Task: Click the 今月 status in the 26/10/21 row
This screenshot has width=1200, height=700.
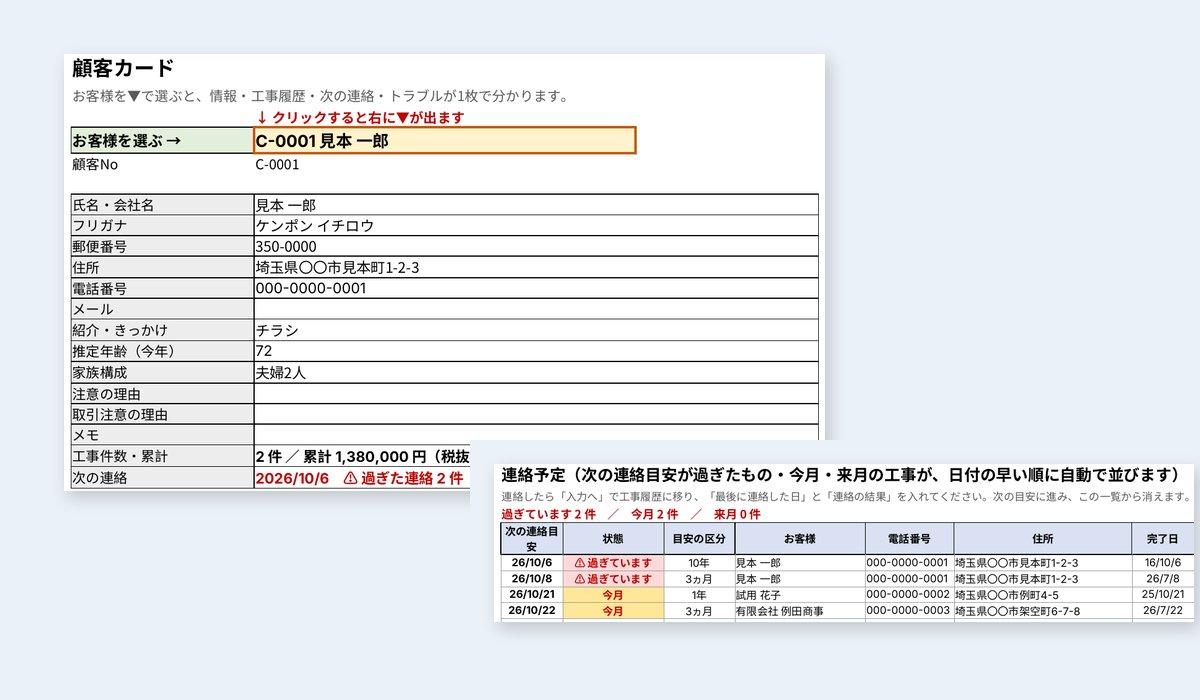Action: pyautogui.click(x=613, y=594)
